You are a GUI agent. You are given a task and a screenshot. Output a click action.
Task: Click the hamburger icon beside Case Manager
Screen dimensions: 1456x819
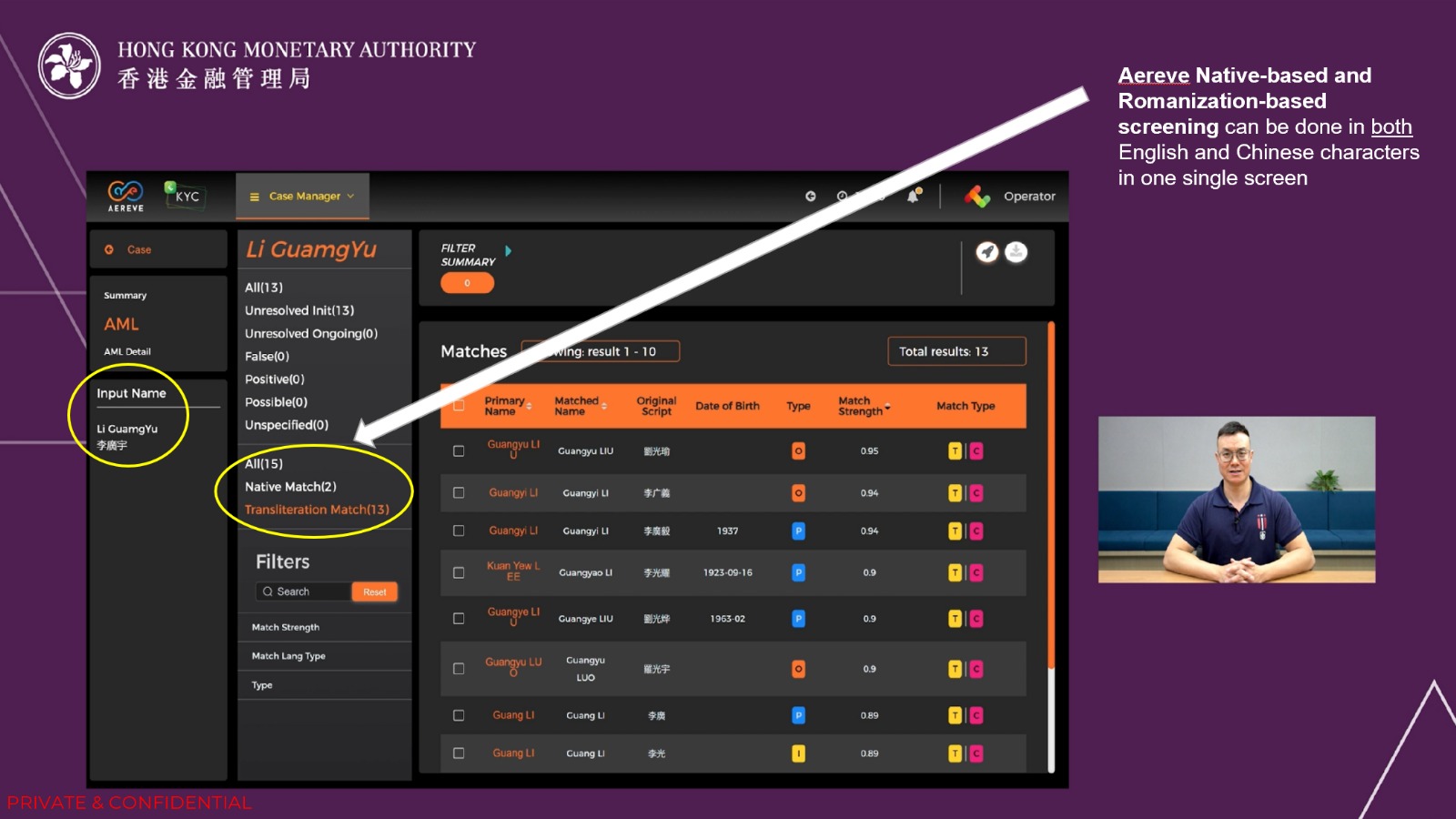pyautogui.click(x=255, y=197)
